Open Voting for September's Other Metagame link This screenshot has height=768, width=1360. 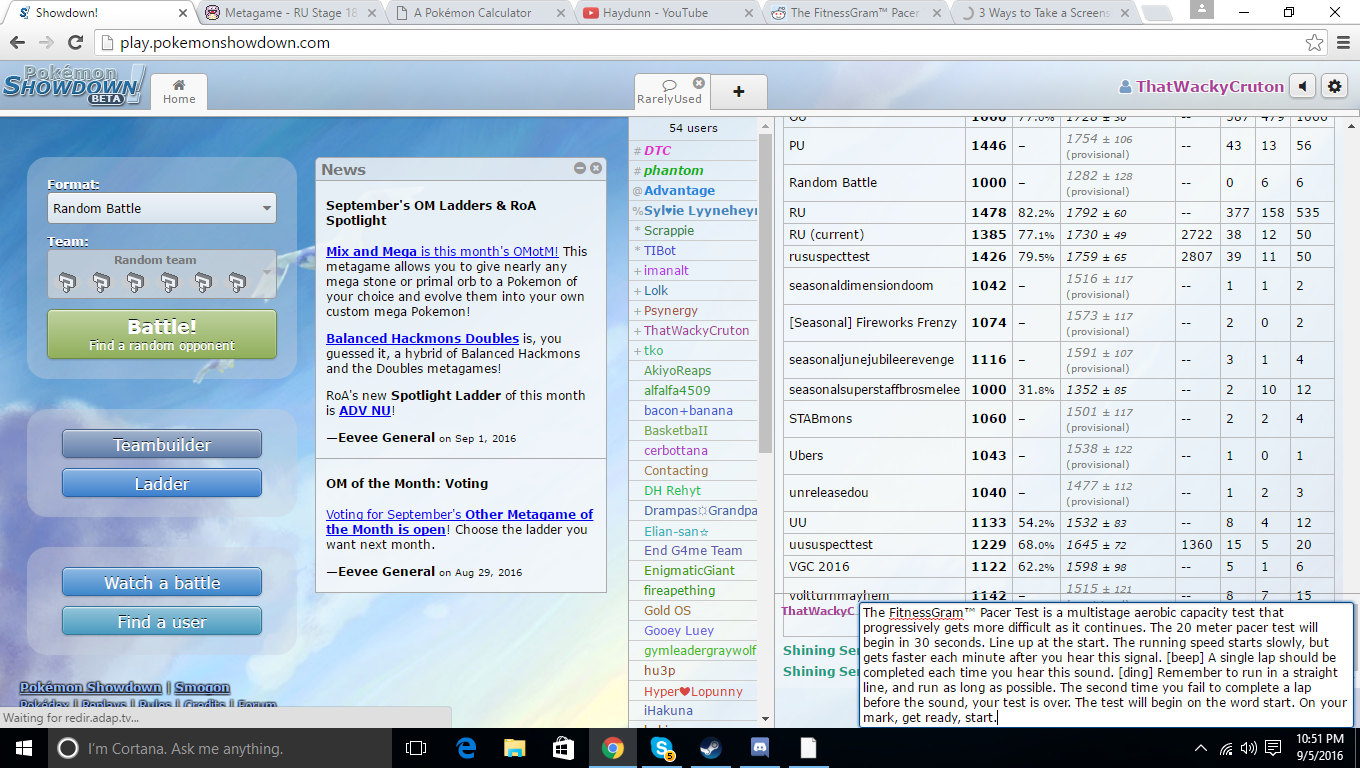pos(459,522)
